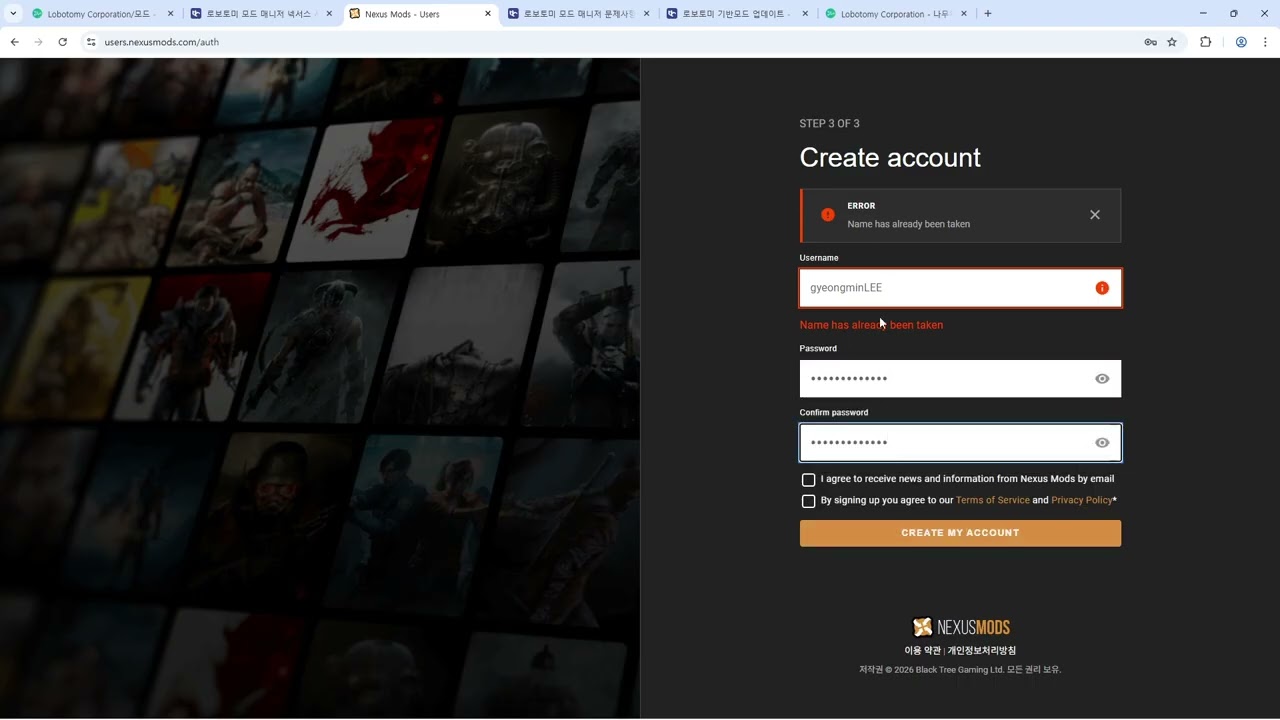Open the Terms of Service link
1280x720 pixels.
[x=992, y=500]
